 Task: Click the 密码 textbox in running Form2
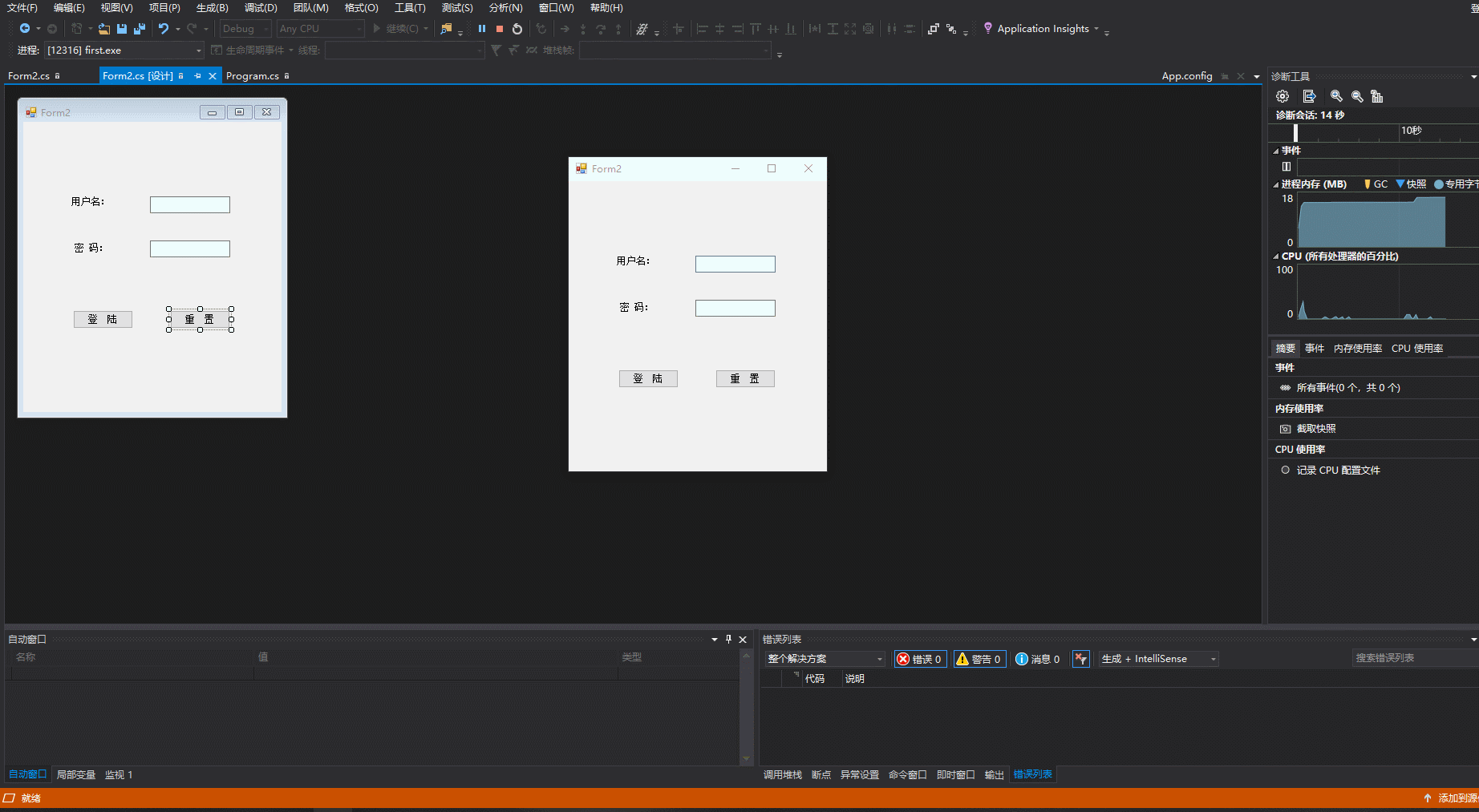point(735,308)
